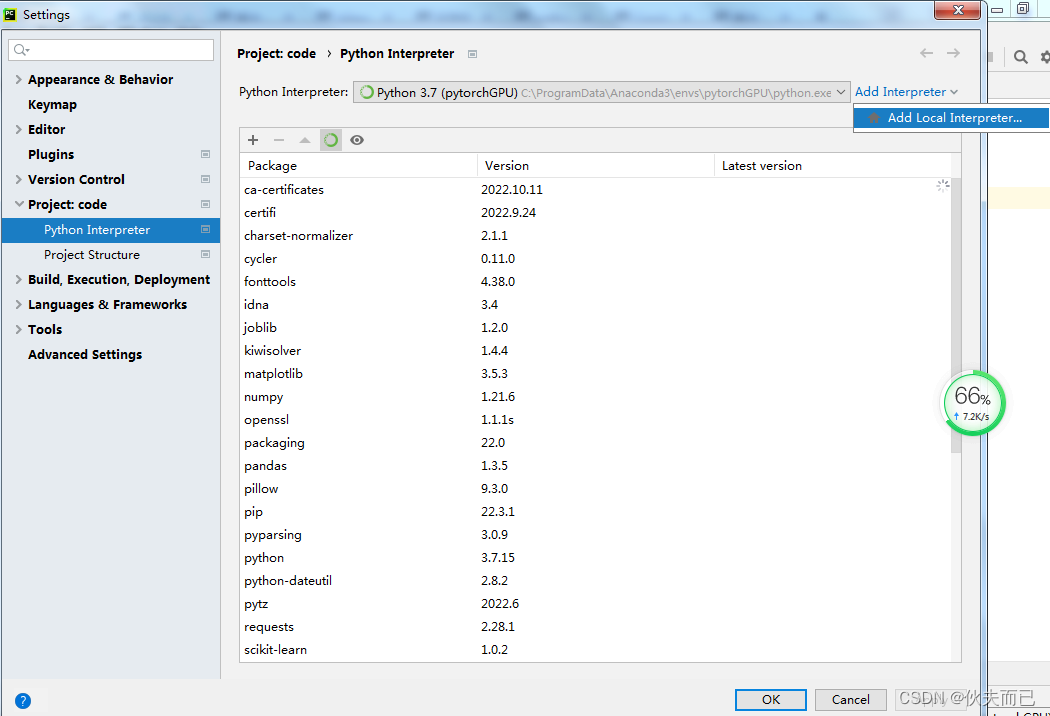Toggle show early releases eye icon
Image resolution: width=1050 pixels, height=716 pixels.
tap(357, 140)
